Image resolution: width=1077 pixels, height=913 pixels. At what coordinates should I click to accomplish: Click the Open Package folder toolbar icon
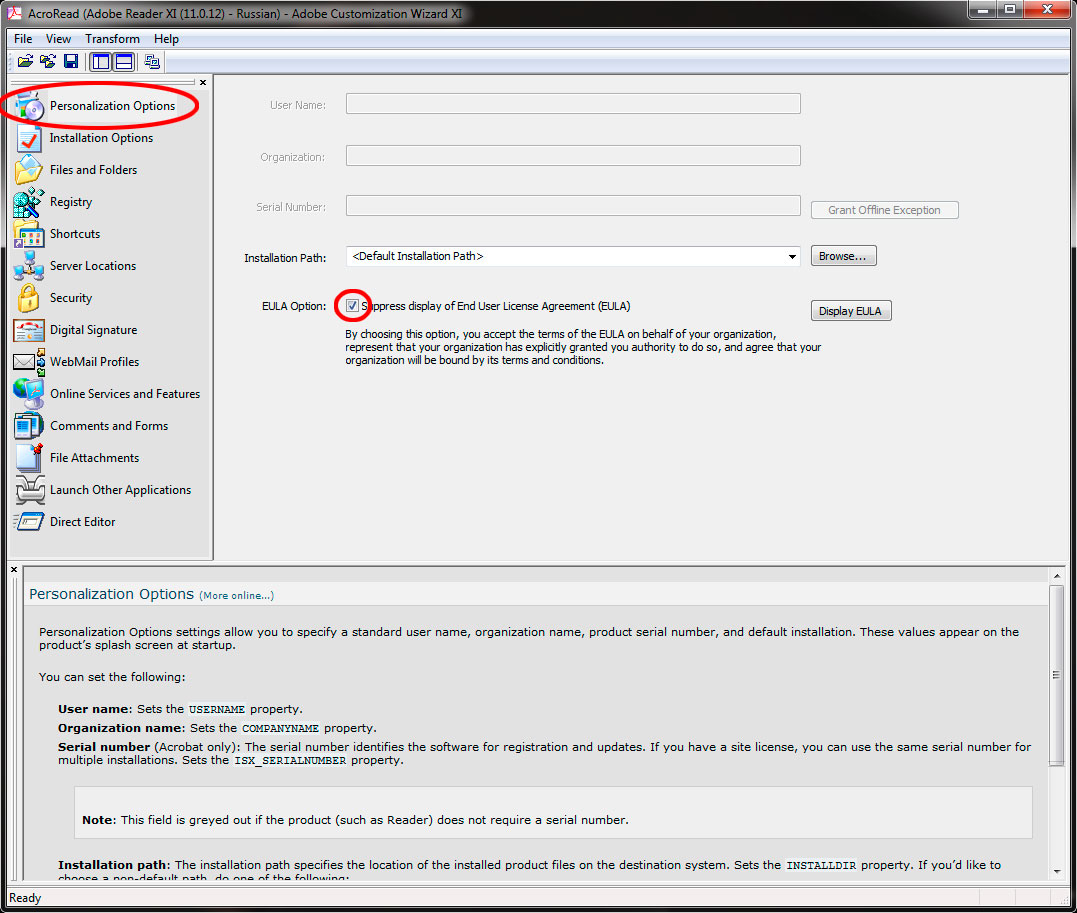[25, 62]
